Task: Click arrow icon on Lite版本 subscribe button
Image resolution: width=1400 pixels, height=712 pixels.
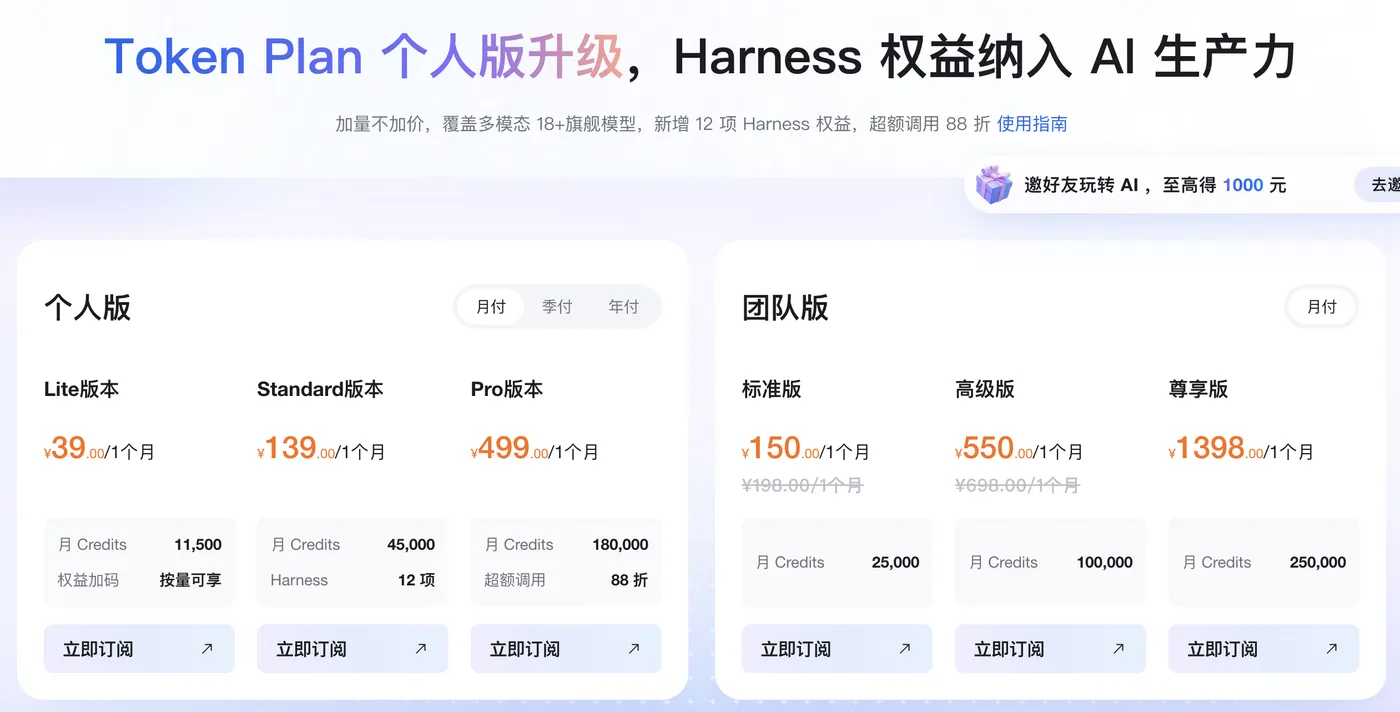Action: [x=207, y=648]
